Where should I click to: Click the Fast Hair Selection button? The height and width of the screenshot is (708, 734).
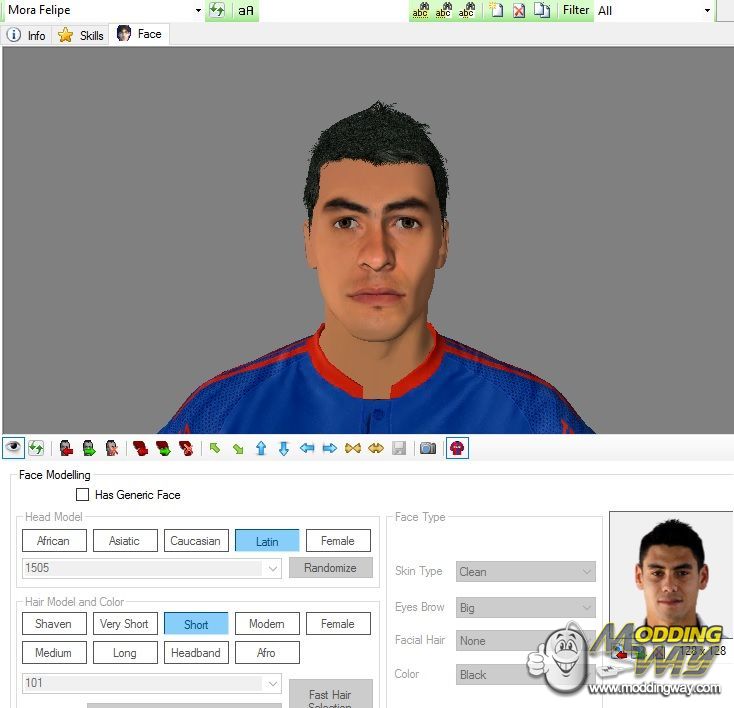coord(330,694)
